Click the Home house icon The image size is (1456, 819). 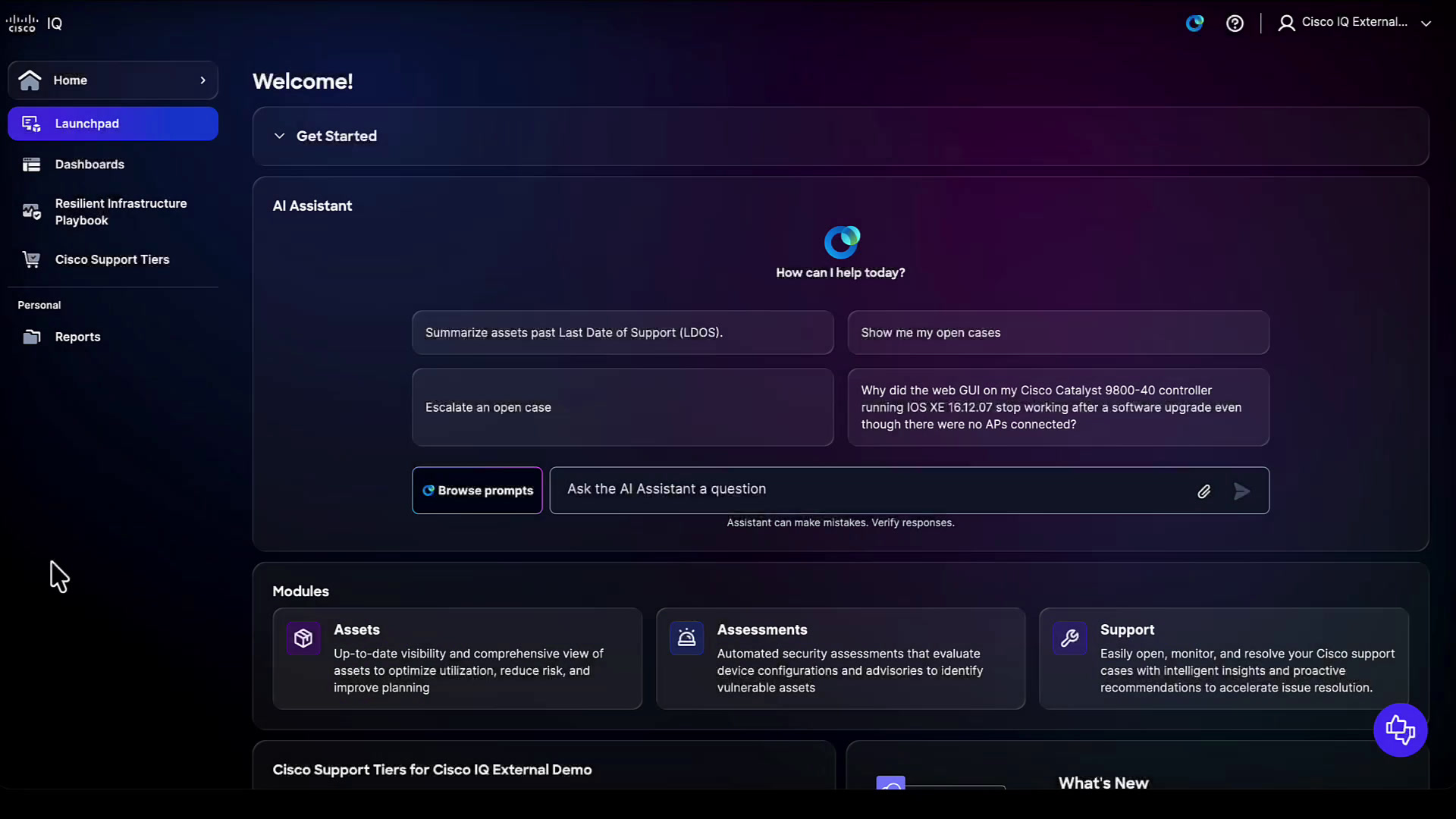pos(30,80)
